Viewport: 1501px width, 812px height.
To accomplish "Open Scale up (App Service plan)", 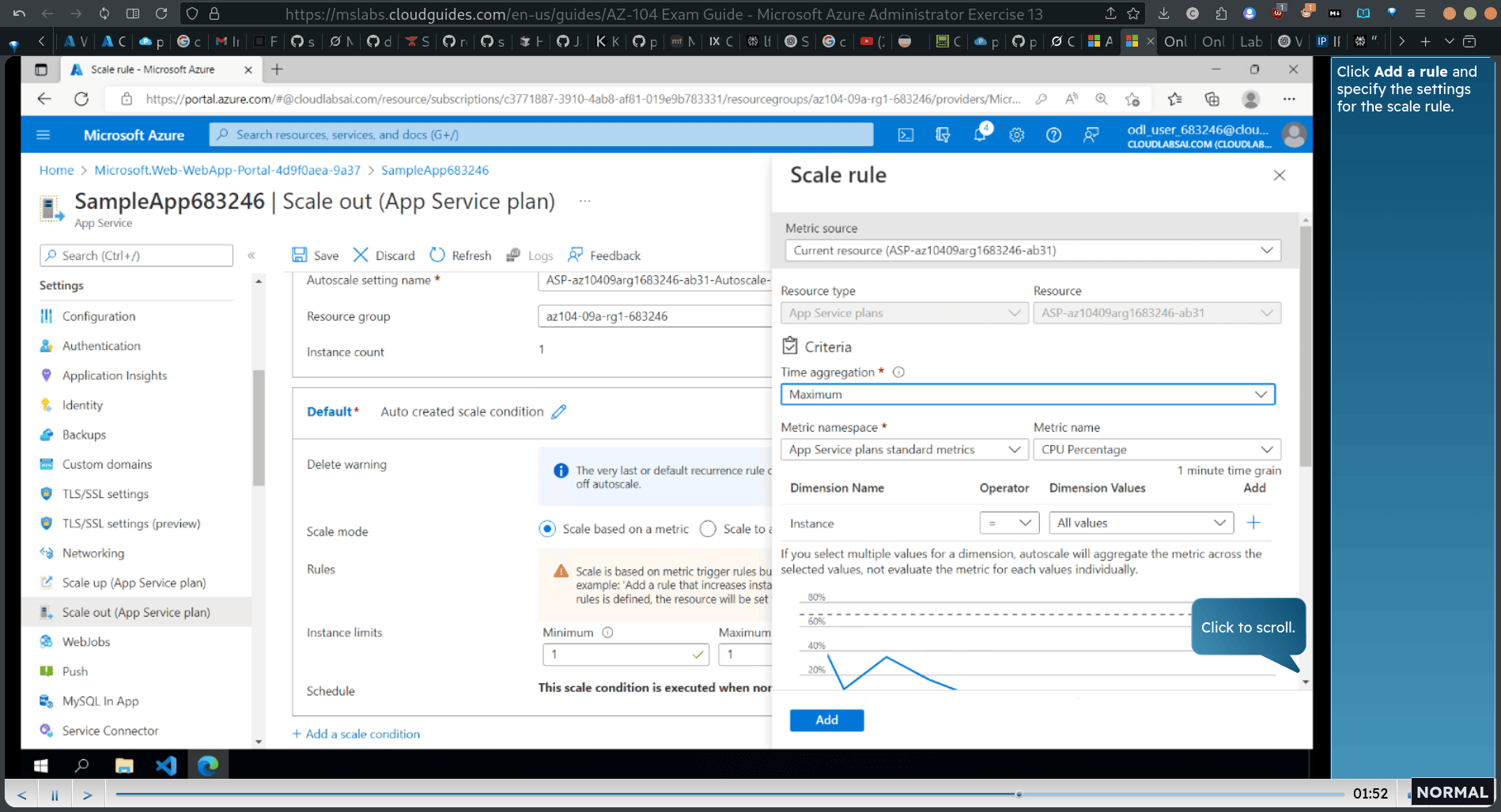I will [134, 583].
